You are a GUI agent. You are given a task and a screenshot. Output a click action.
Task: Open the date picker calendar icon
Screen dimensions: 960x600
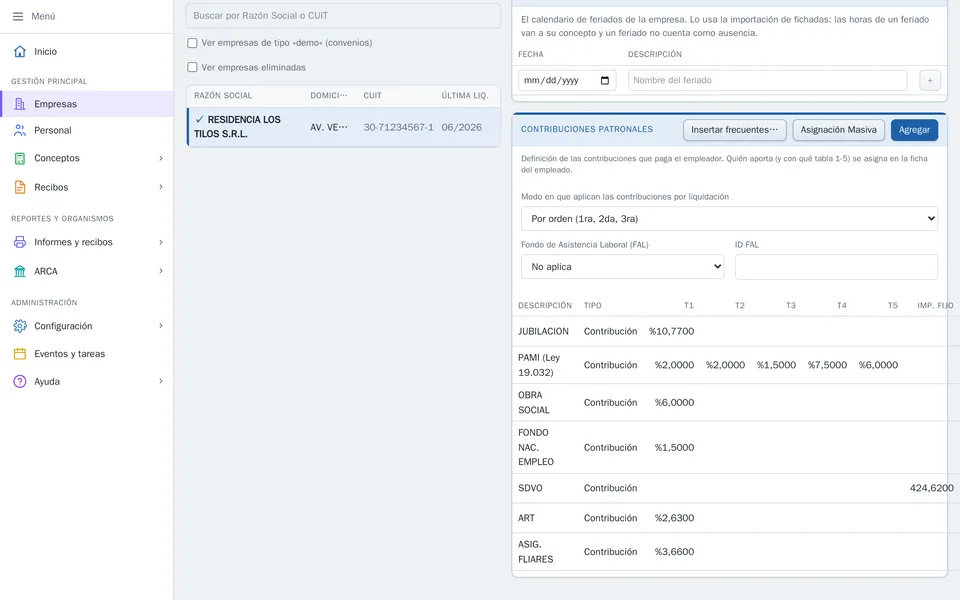(605, 80)
